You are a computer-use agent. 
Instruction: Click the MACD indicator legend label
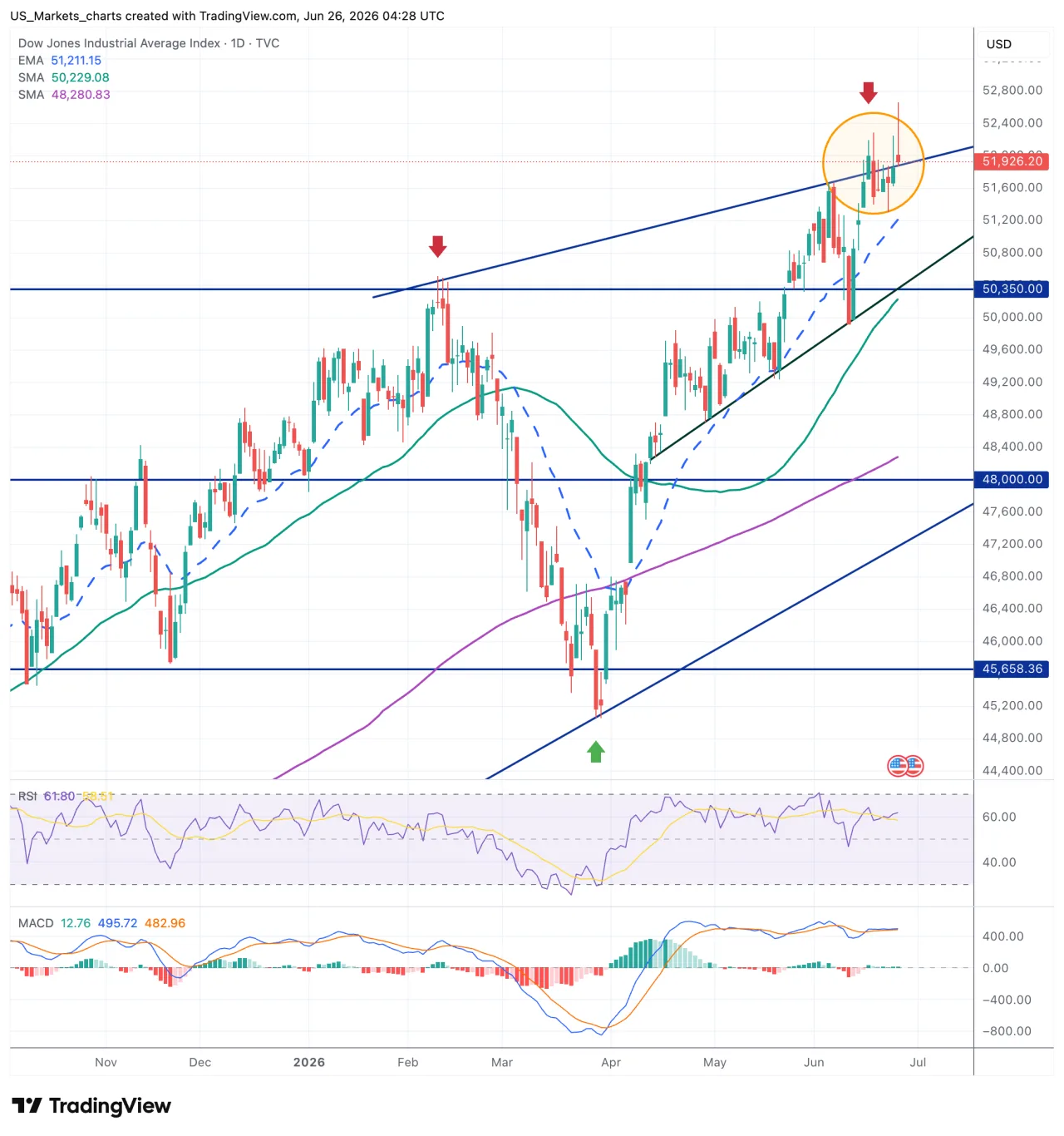[36, 923]
